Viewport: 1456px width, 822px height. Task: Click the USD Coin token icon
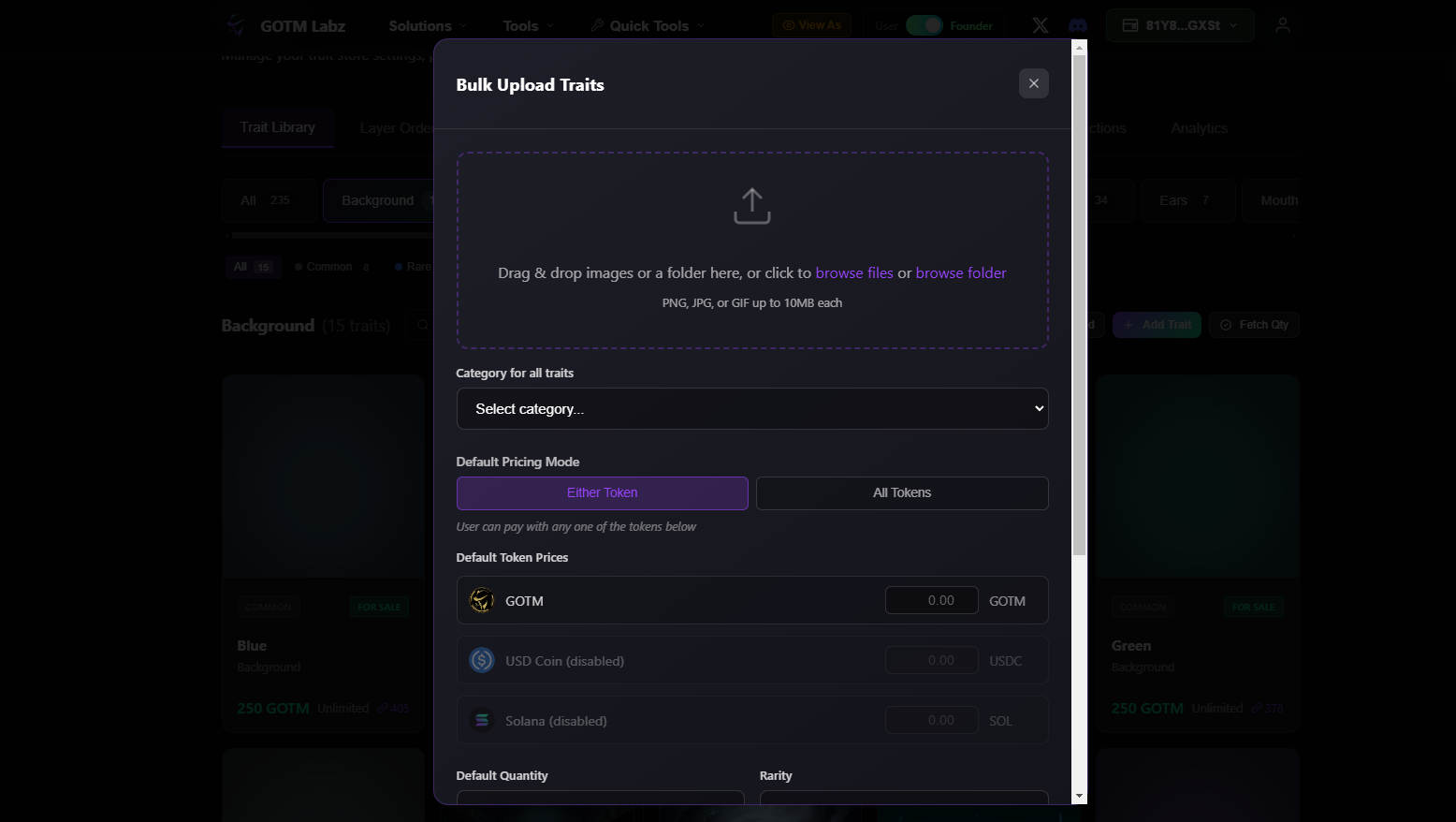coord(481,660)
